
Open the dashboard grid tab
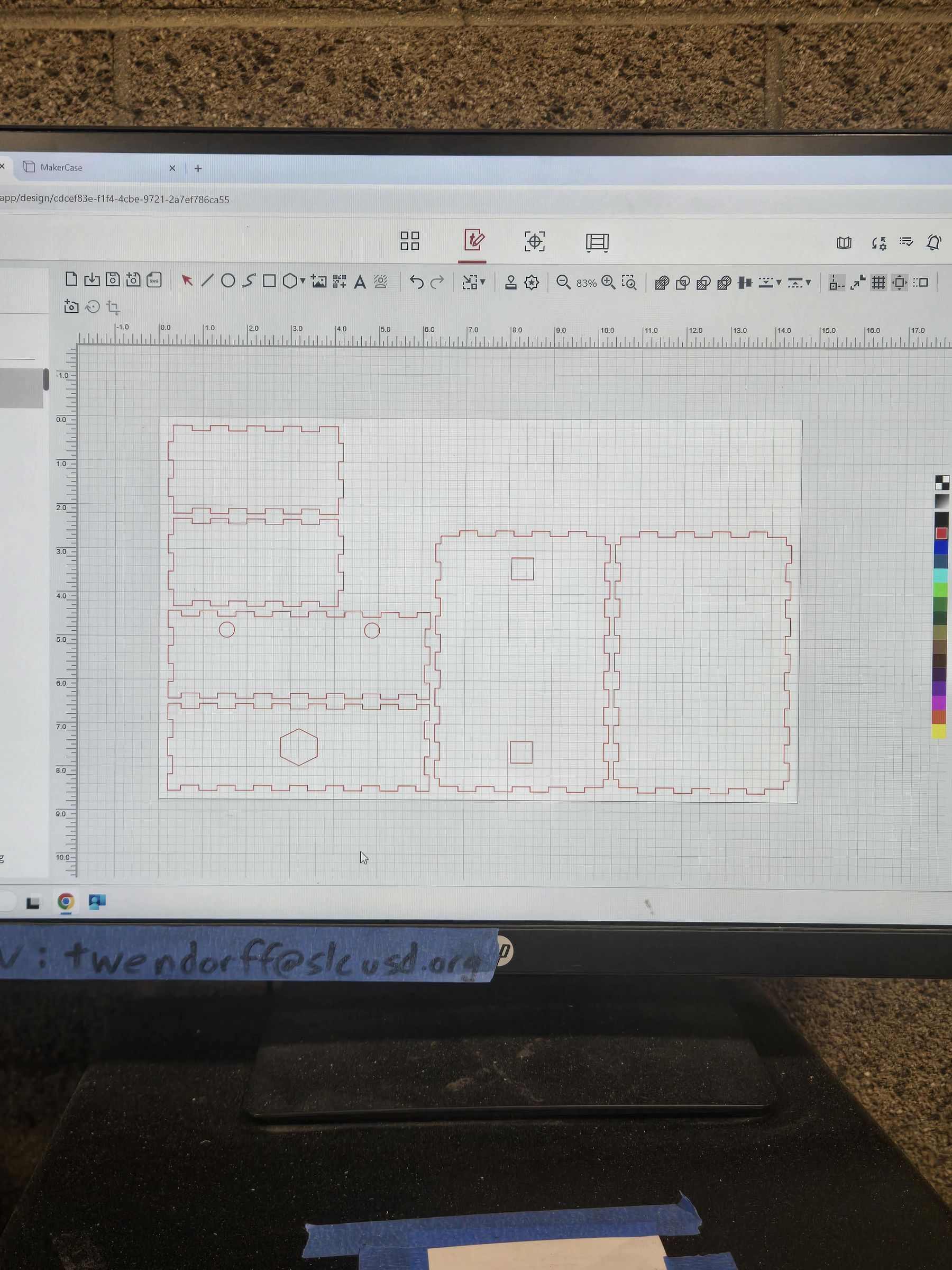click(410, 241)
